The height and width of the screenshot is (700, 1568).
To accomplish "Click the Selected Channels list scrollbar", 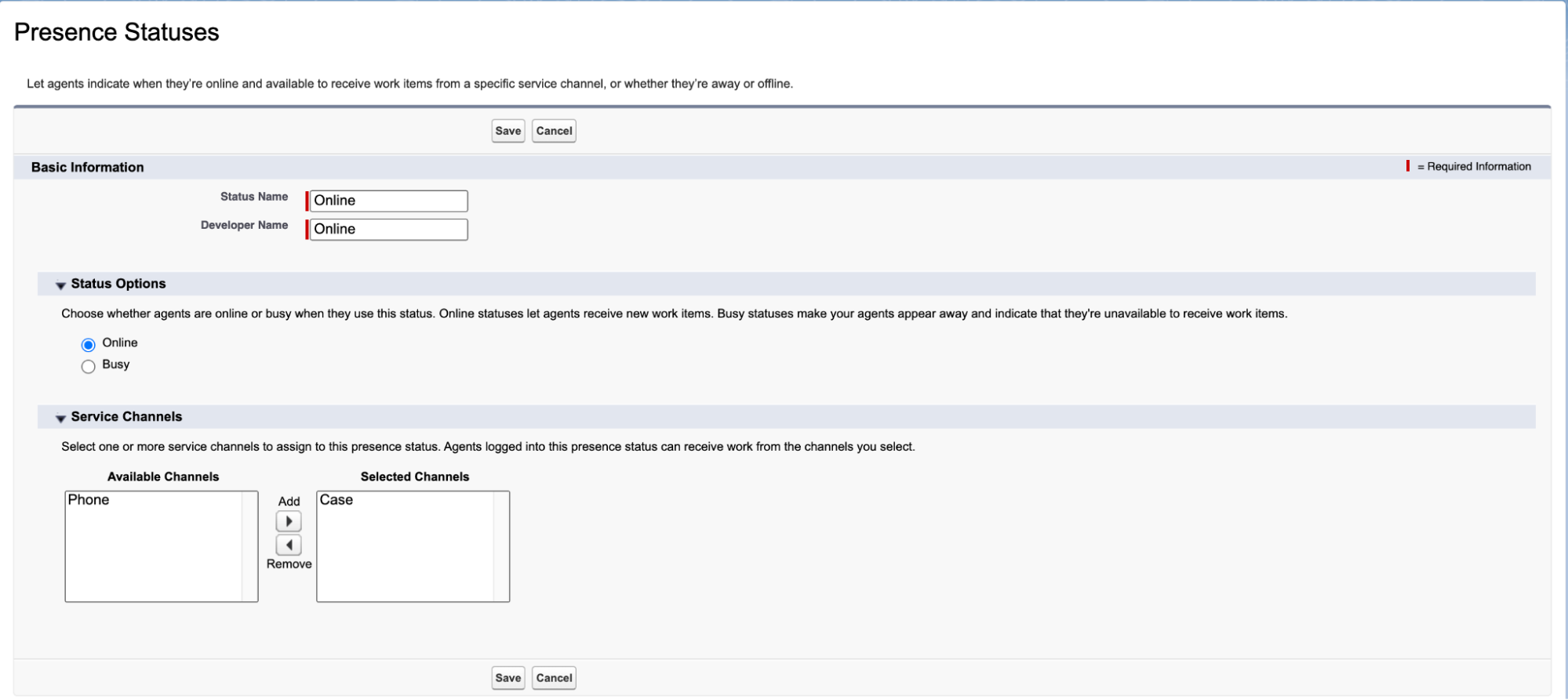I will pyautogui.click(x=501, y=546).
